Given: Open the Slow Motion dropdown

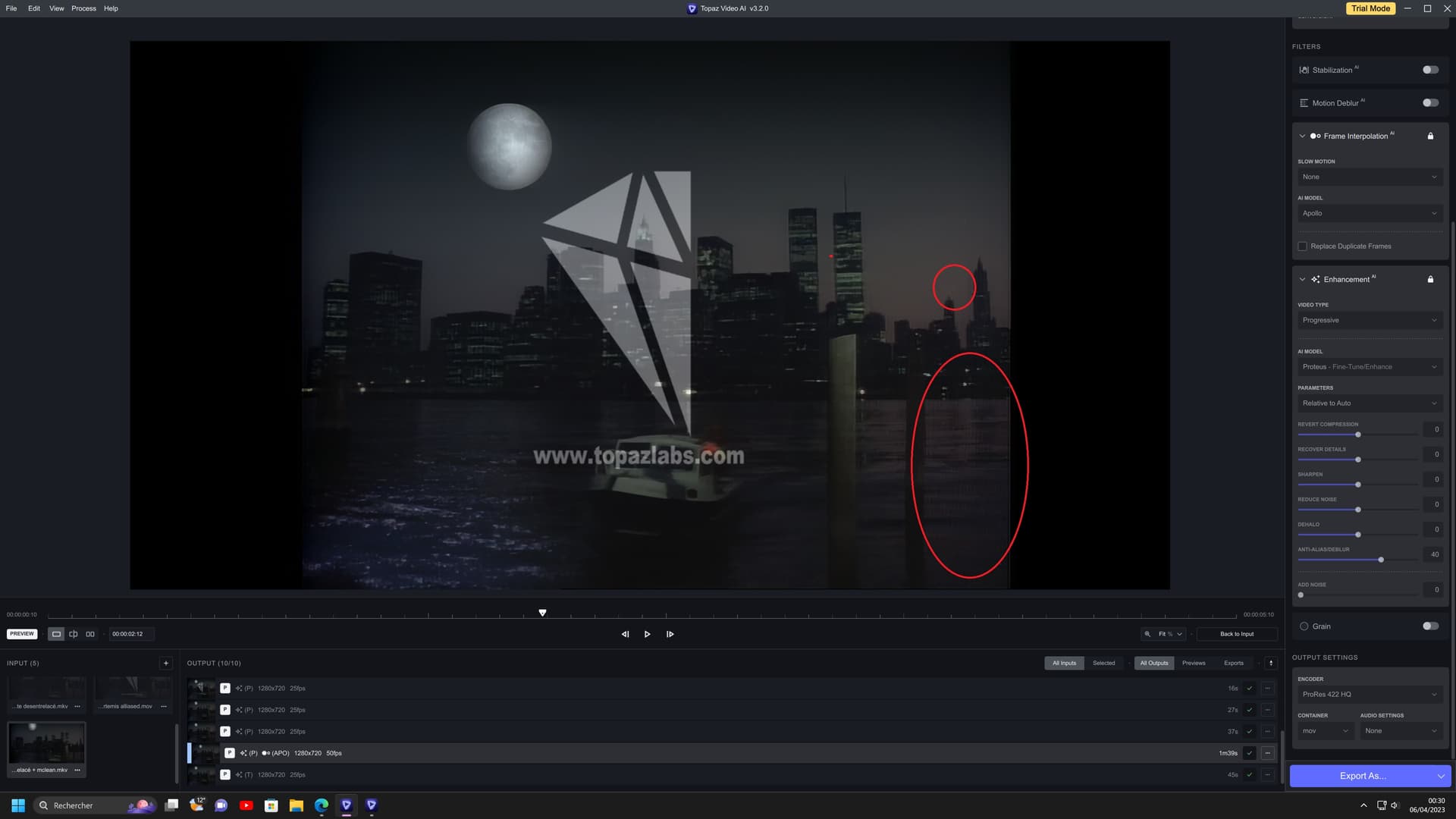Looking at the screenshot, I should 1369,177.
